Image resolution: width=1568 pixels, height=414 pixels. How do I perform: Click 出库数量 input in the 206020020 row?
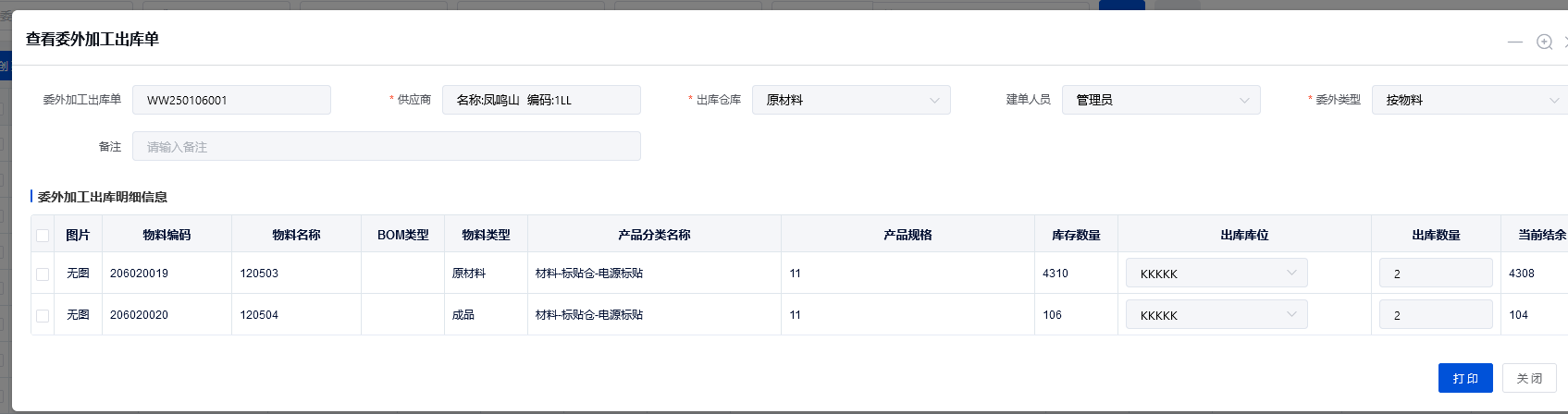[1435, 315]
